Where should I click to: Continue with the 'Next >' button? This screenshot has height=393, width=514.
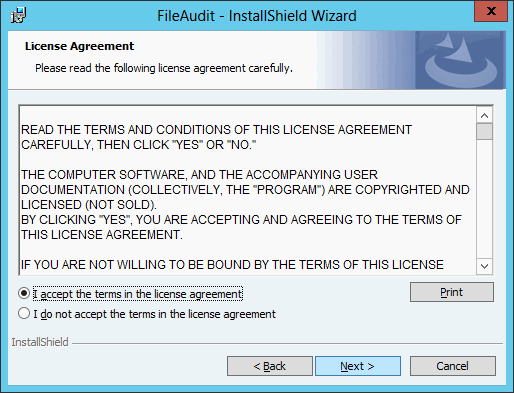tap(358, 366)
